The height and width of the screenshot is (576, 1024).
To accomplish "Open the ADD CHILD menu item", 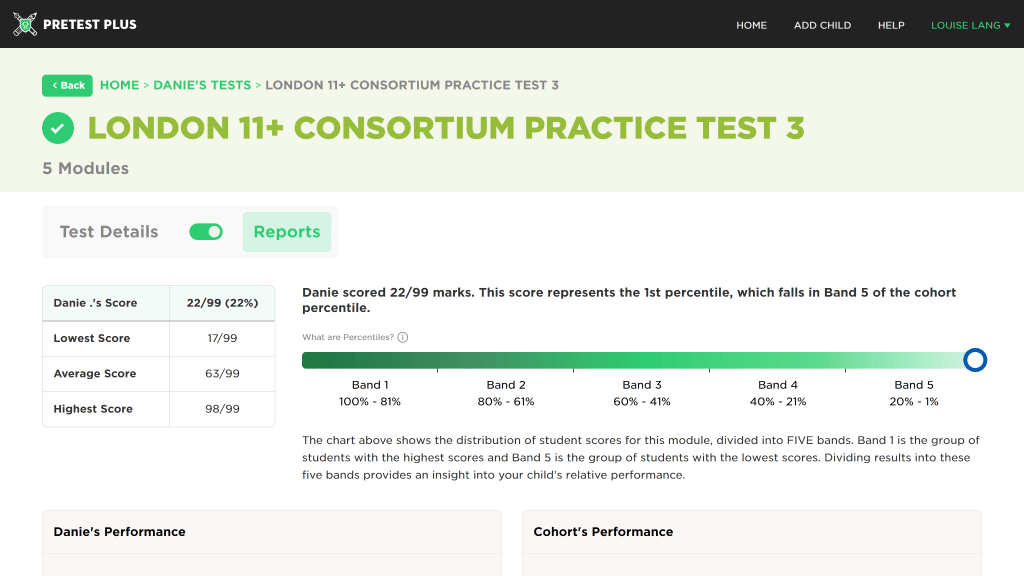I will coord(822,25).
